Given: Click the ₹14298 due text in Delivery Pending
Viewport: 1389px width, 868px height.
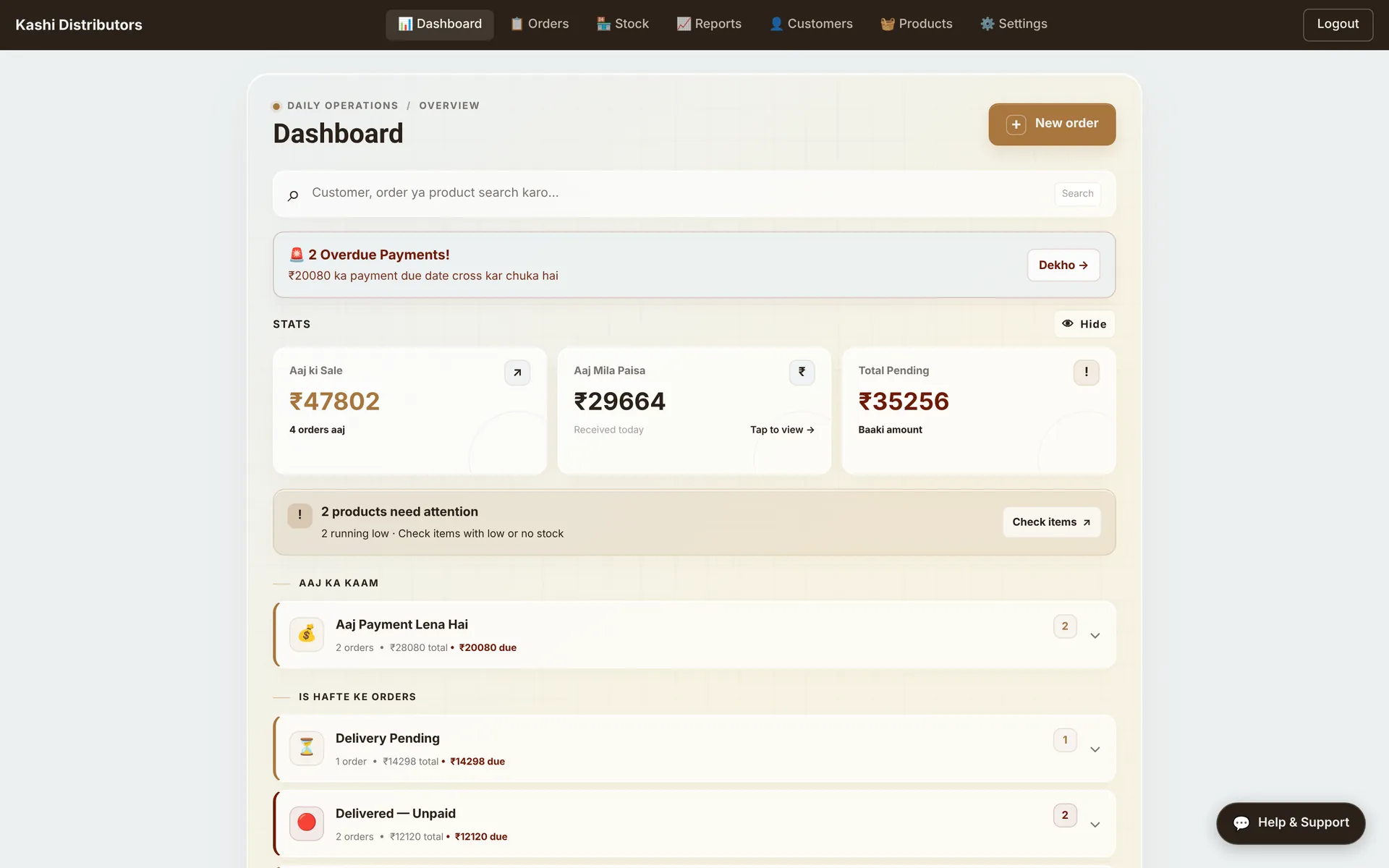Looking at the screenshot, I should 477,762.
